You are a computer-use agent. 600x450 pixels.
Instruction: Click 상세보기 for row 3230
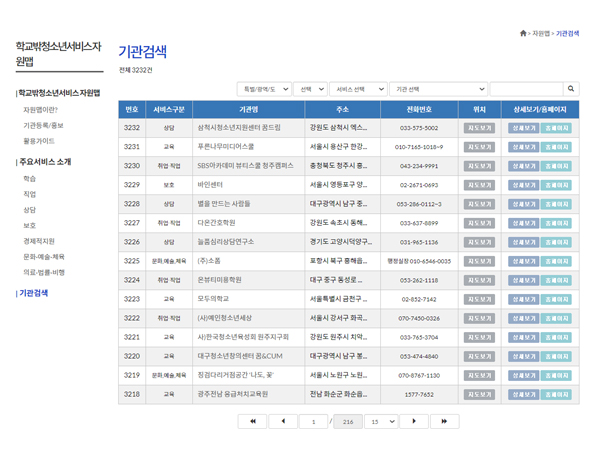(524, 166)
